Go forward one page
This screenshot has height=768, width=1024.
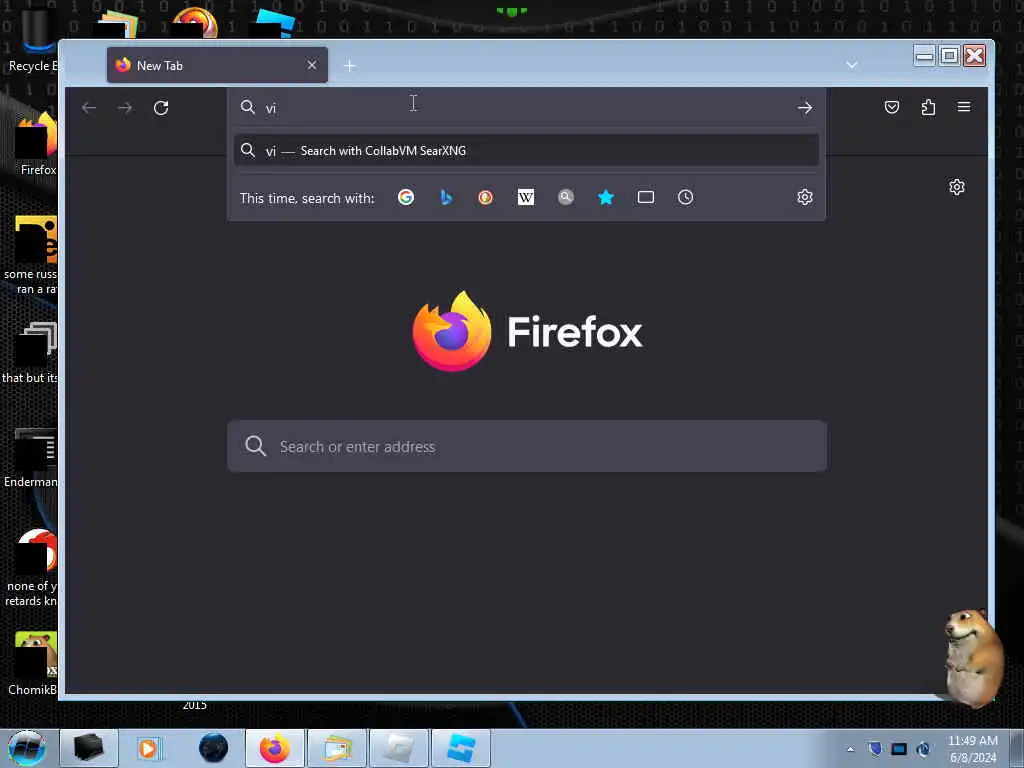[125, 108]
